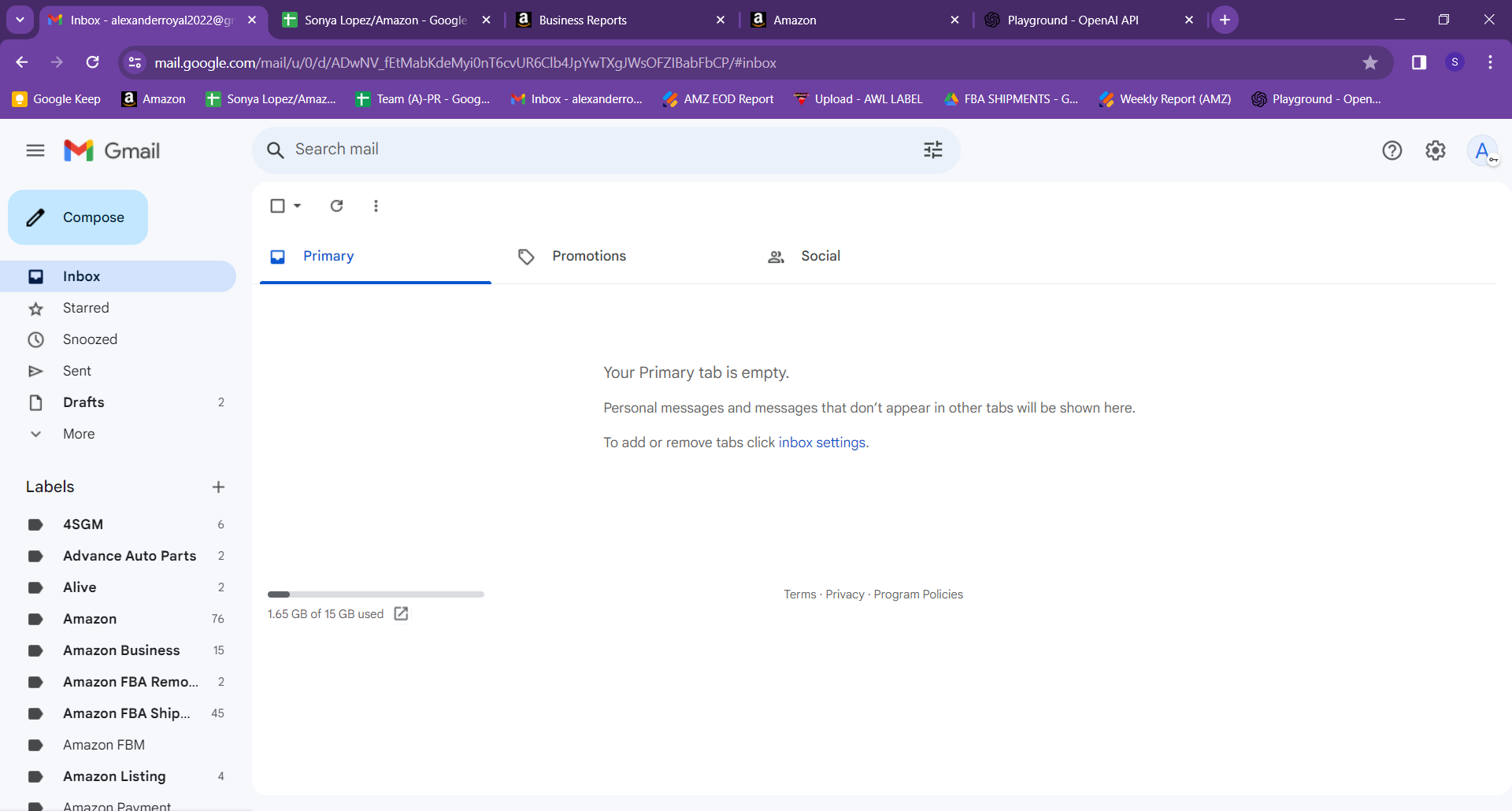
Task: Open the Amazon label in sidebar
Action: tap(118, 619)
